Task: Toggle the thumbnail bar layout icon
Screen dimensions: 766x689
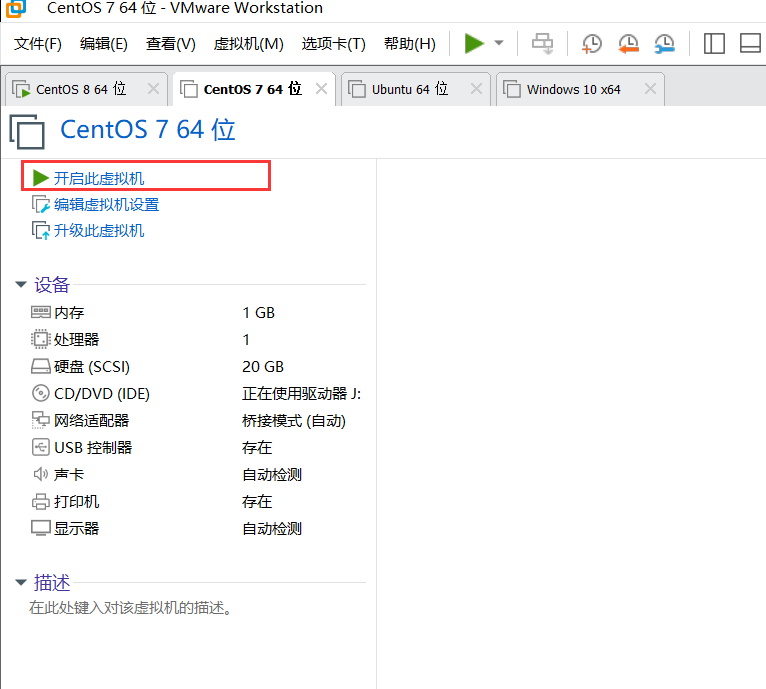Action: pos(751,43)
